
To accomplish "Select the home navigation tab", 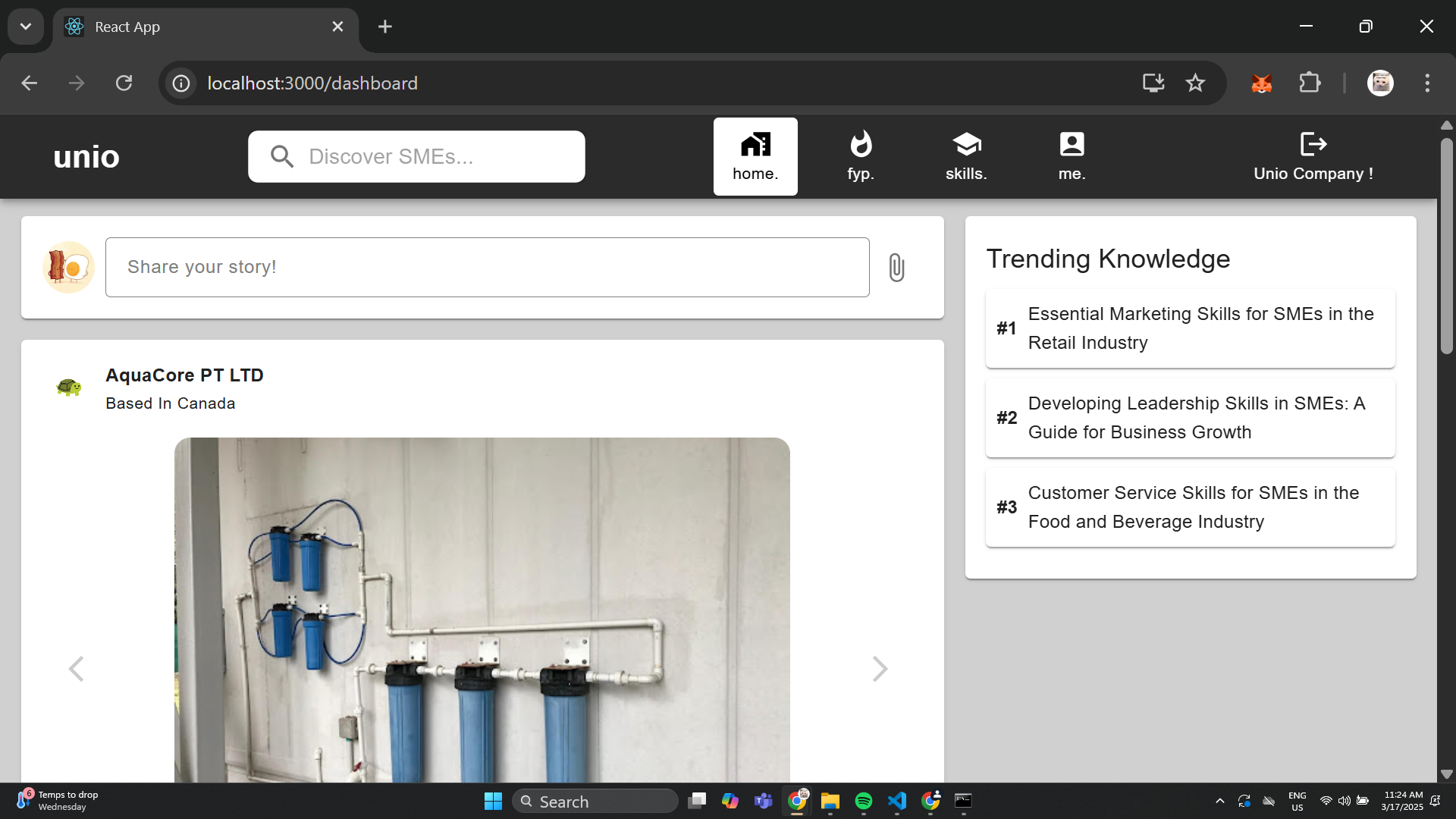I will (755, 156).
